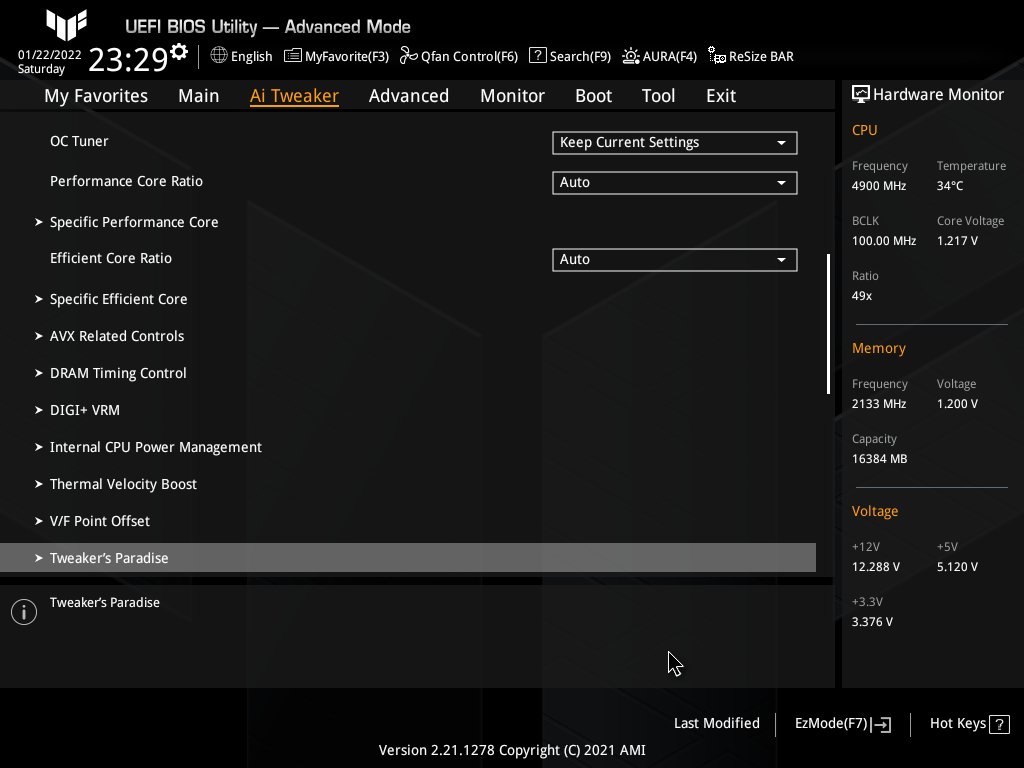This screenshot has height=768, width=1024.
Task: Click the Qfan Control(F6) label
Action: click(469, 56)
